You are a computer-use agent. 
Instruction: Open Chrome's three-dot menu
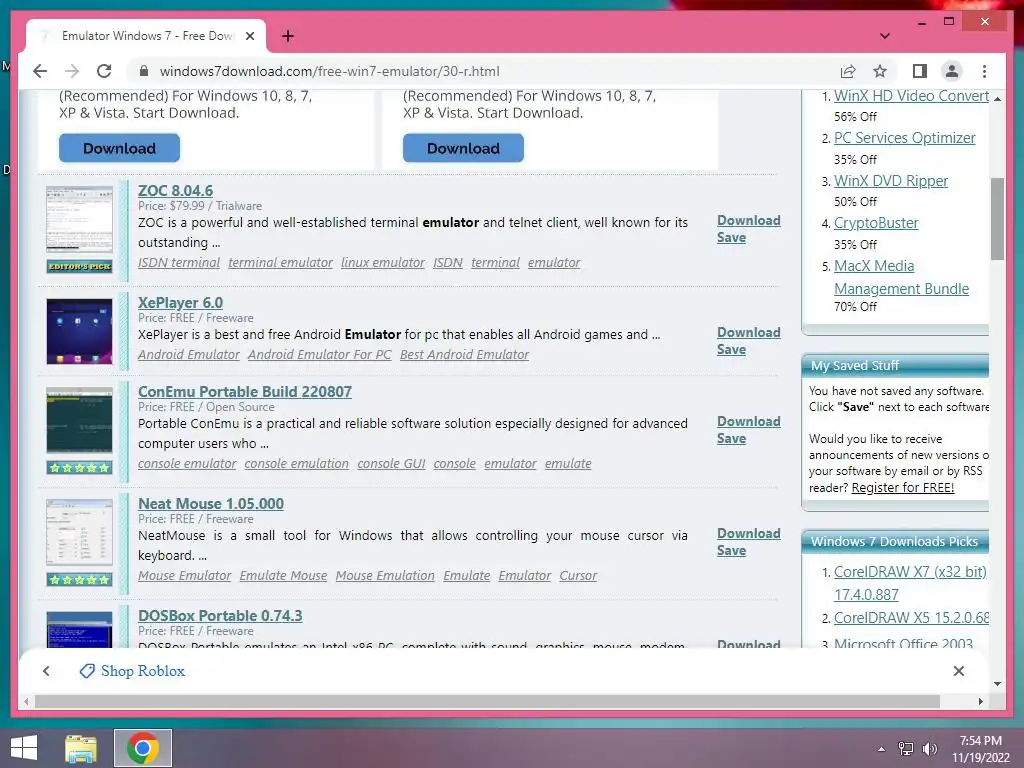984,71
